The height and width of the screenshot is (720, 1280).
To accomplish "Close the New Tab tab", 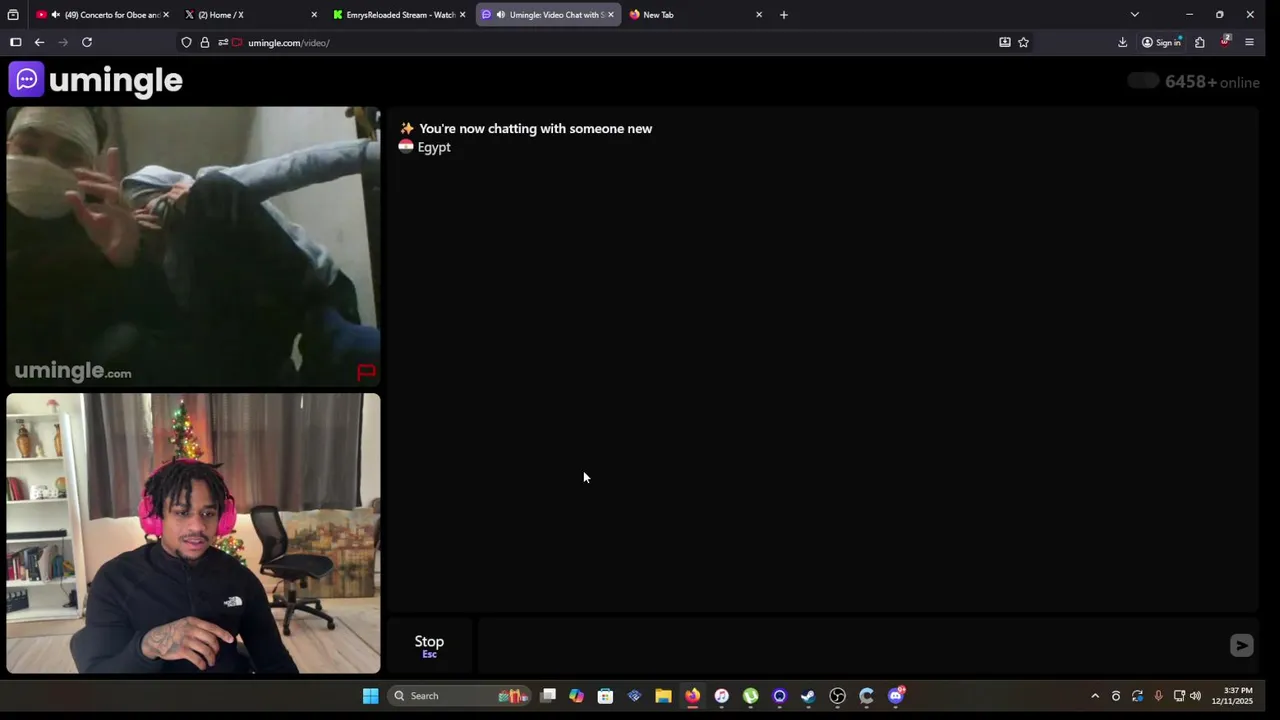I will tap(759, 15).
